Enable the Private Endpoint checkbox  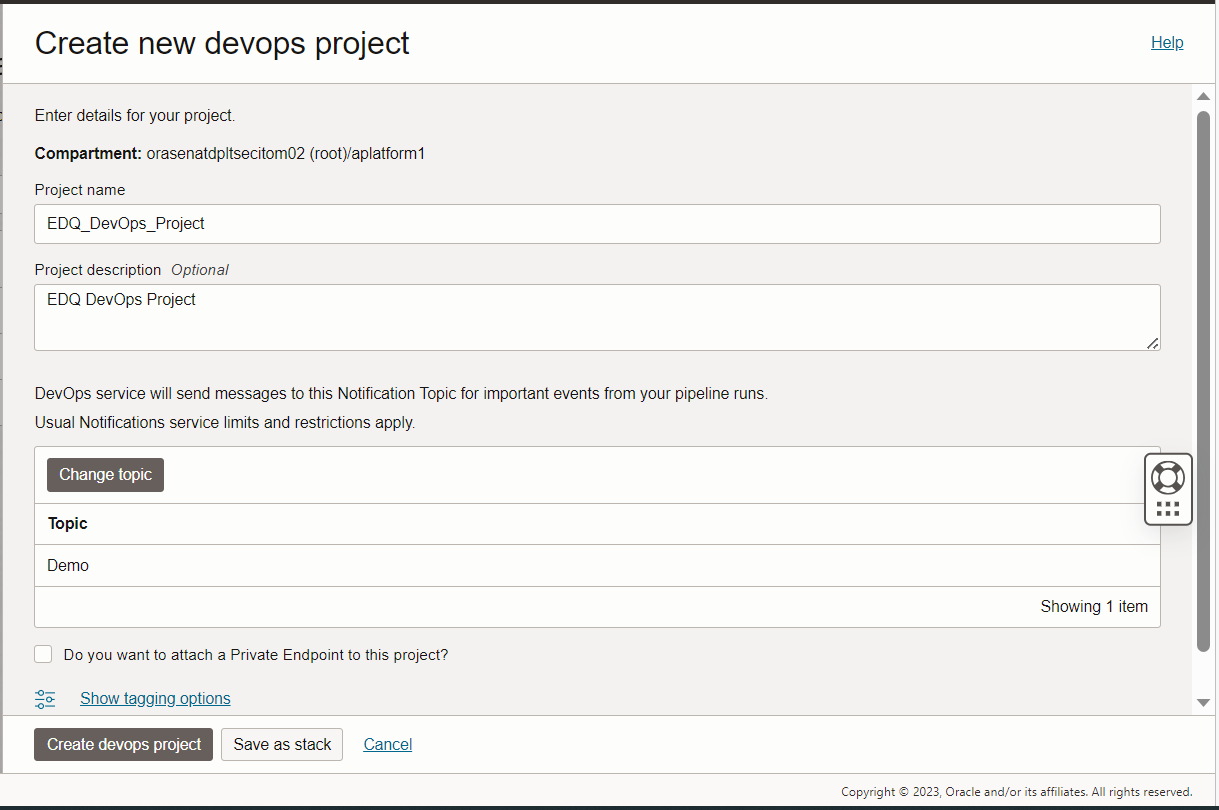click(x=43, y=654)
